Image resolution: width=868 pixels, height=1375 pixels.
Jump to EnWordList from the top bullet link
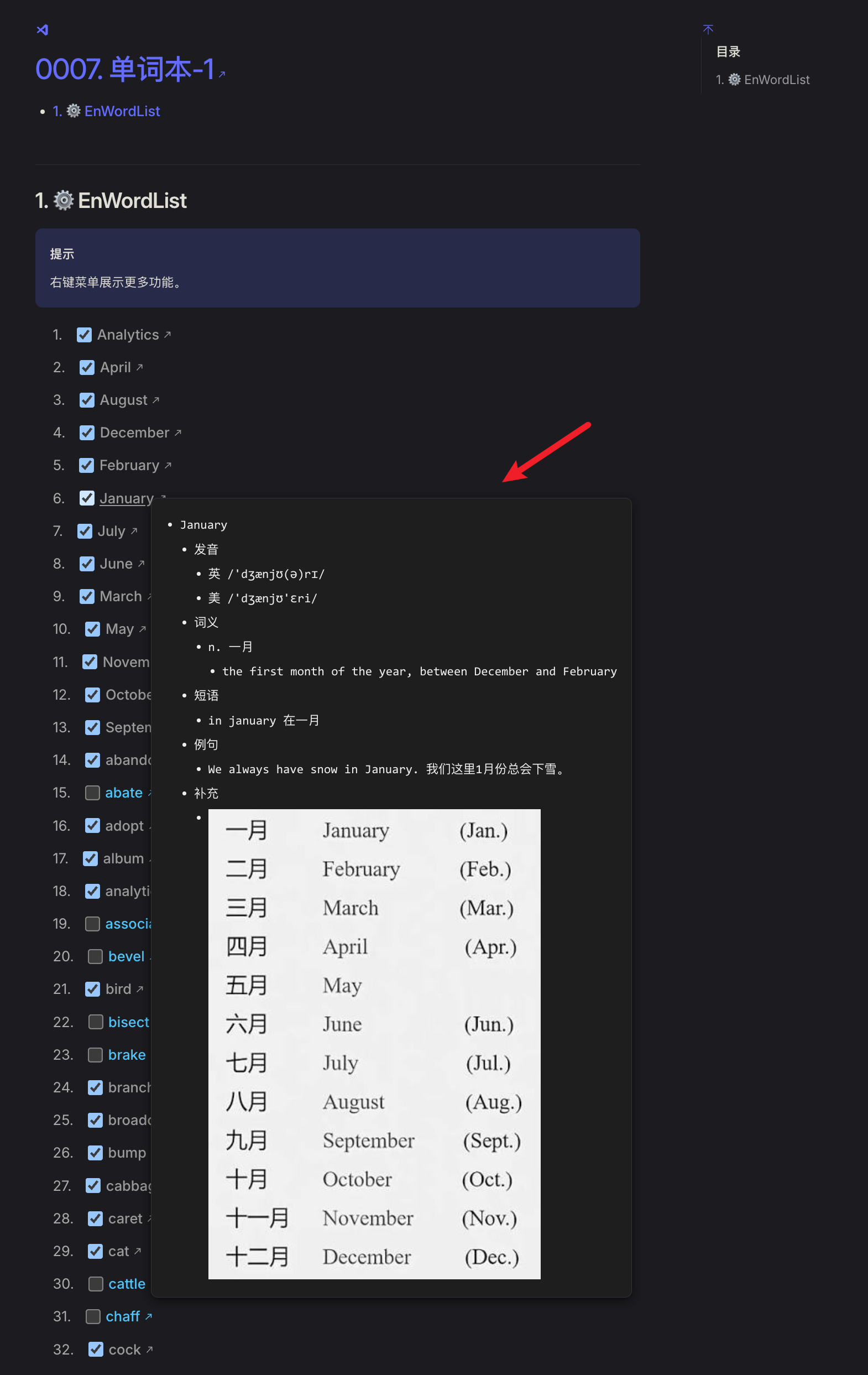(x=122, y=111)
